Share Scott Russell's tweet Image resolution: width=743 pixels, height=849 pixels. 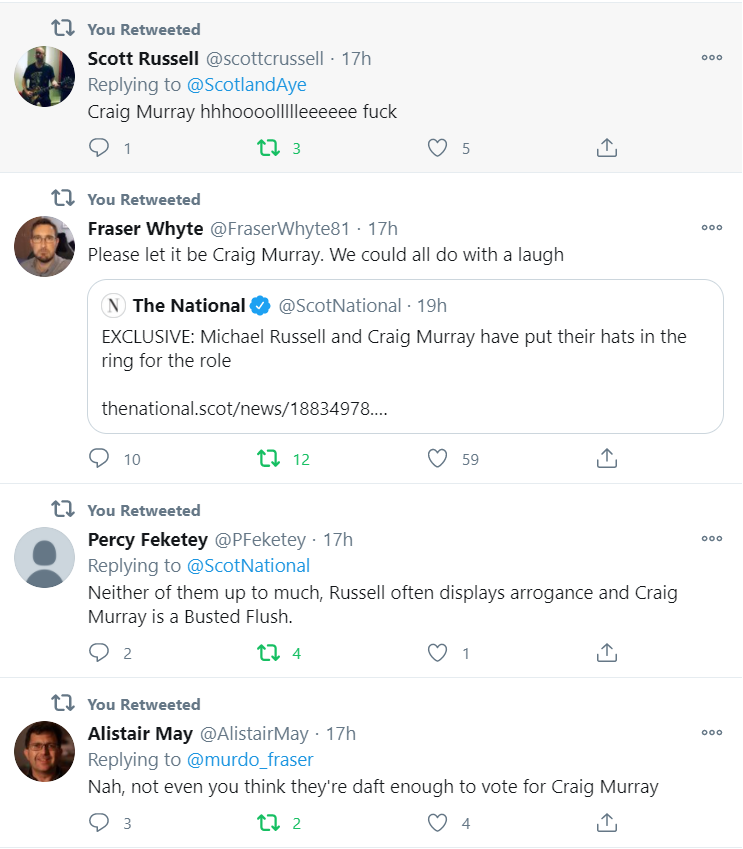[606, 148]
